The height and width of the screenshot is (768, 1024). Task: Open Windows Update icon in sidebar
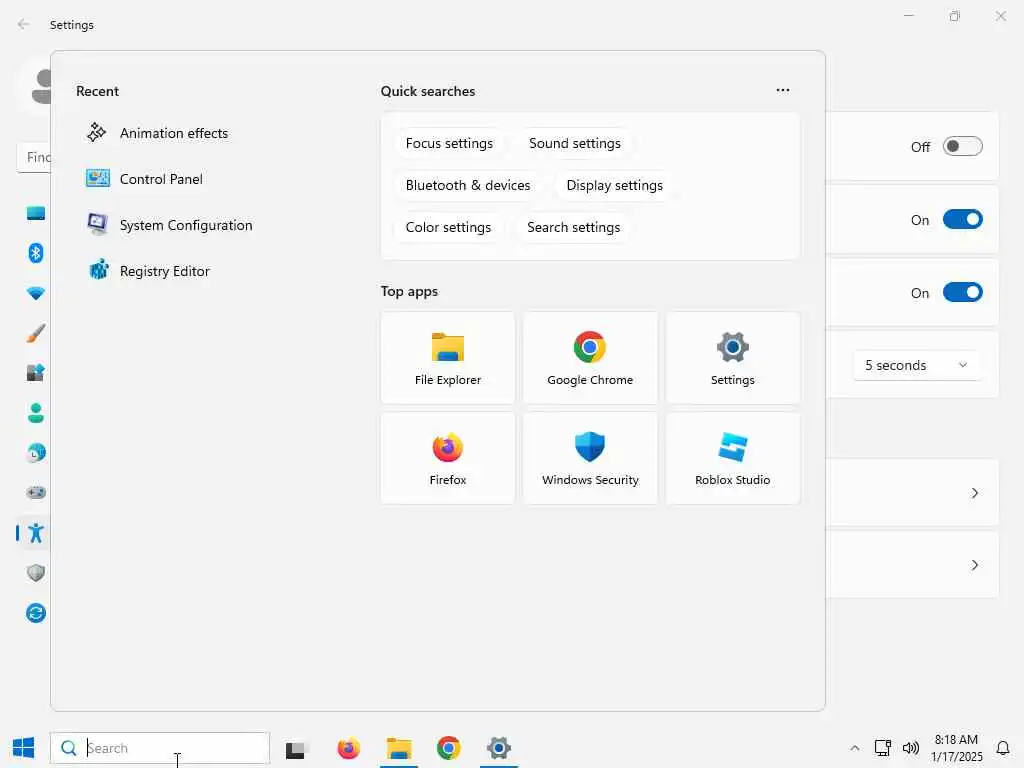point(36,613)
